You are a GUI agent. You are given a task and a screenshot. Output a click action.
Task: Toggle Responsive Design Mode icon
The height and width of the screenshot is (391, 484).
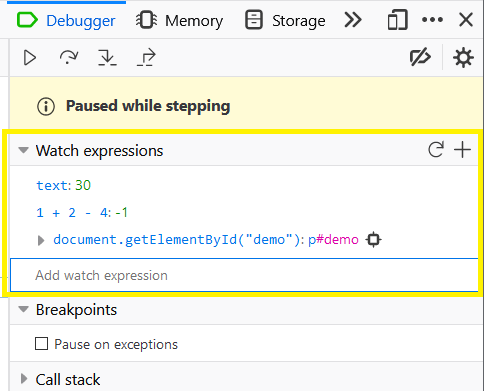pos(397,20)
